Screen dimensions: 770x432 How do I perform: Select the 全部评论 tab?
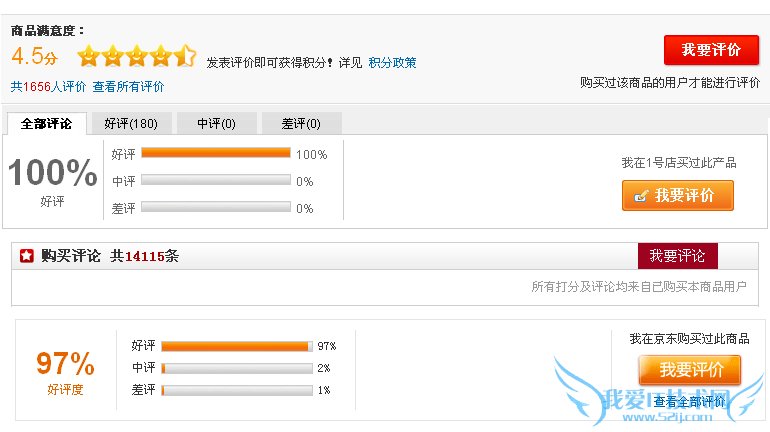(46, 124)
